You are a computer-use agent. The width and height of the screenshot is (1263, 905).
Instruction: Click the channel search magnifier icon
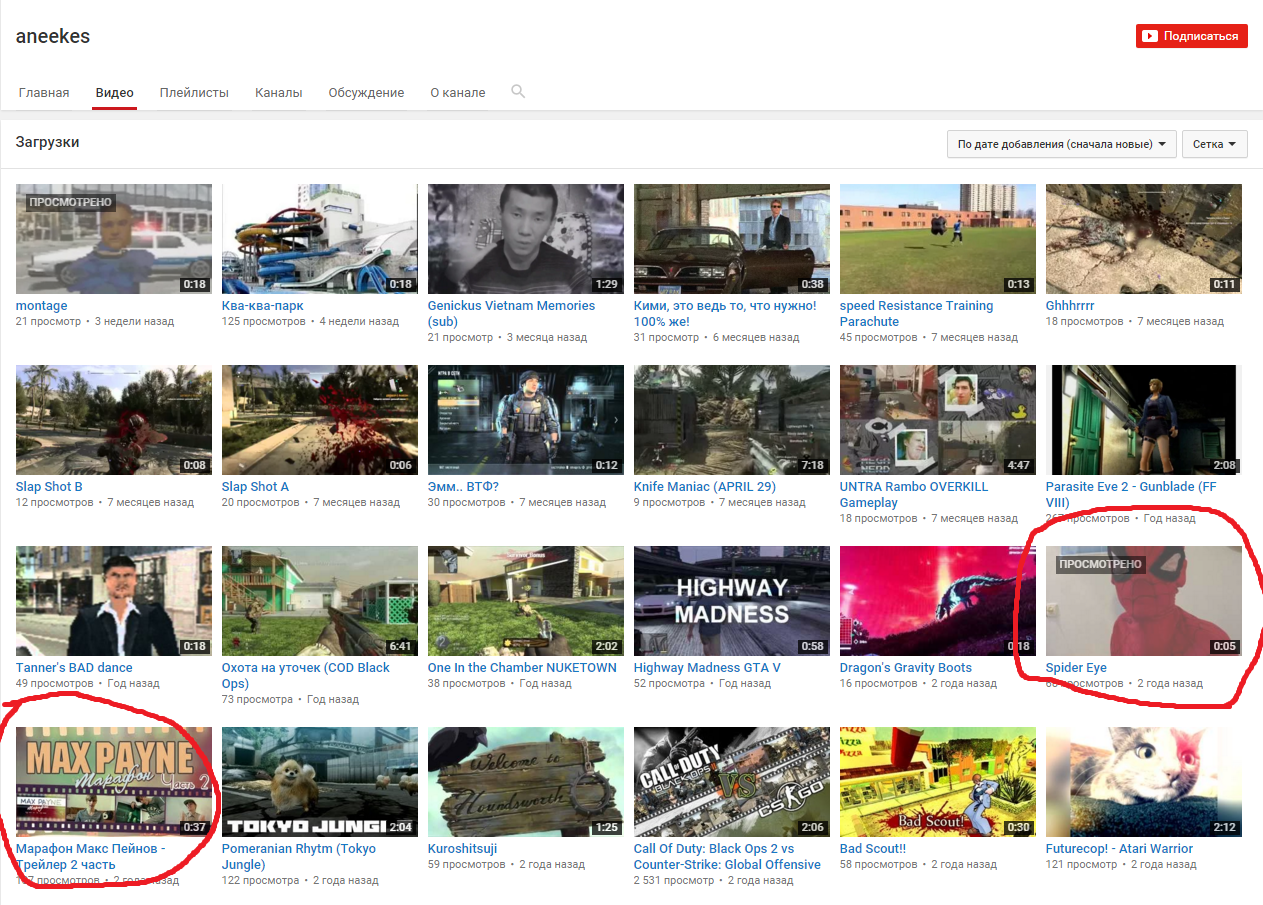click(518, 91)
